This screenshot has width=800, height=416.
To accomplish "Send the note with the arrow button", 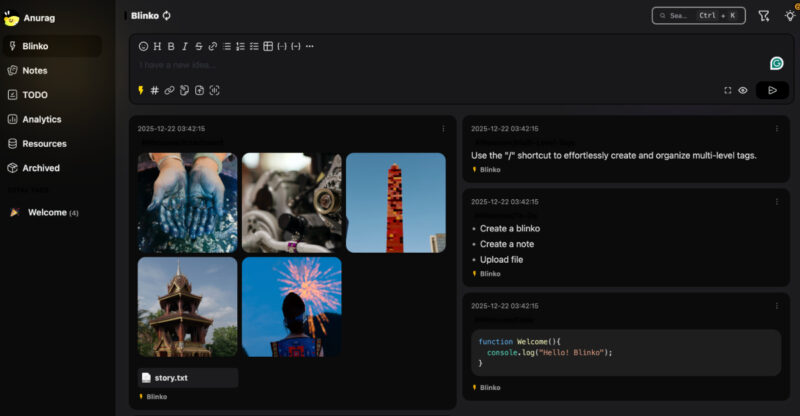I will coord(772,90).
